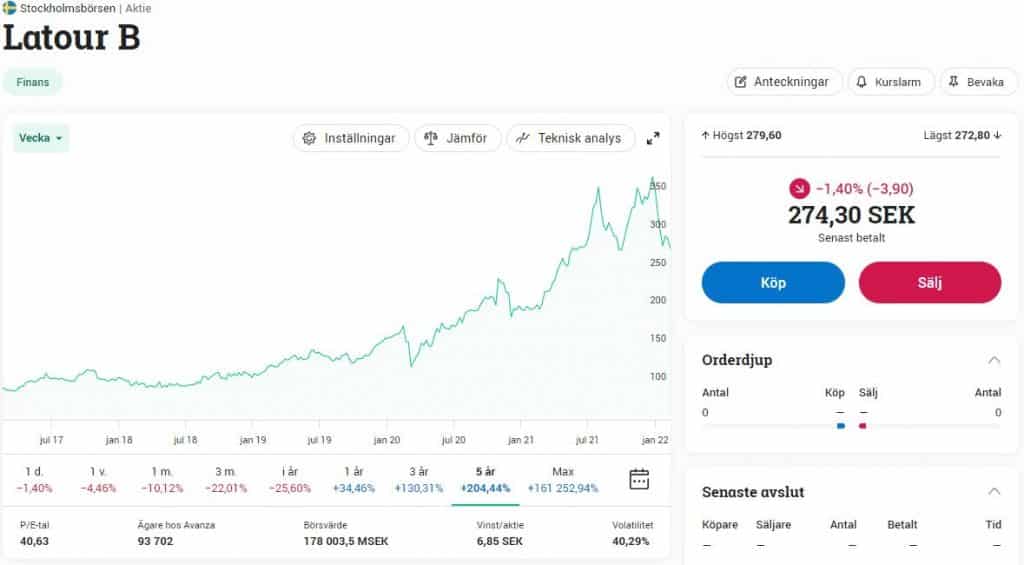Set a Kurslarm bell price alert
The image size is (1024, 565).
point(891,82)
